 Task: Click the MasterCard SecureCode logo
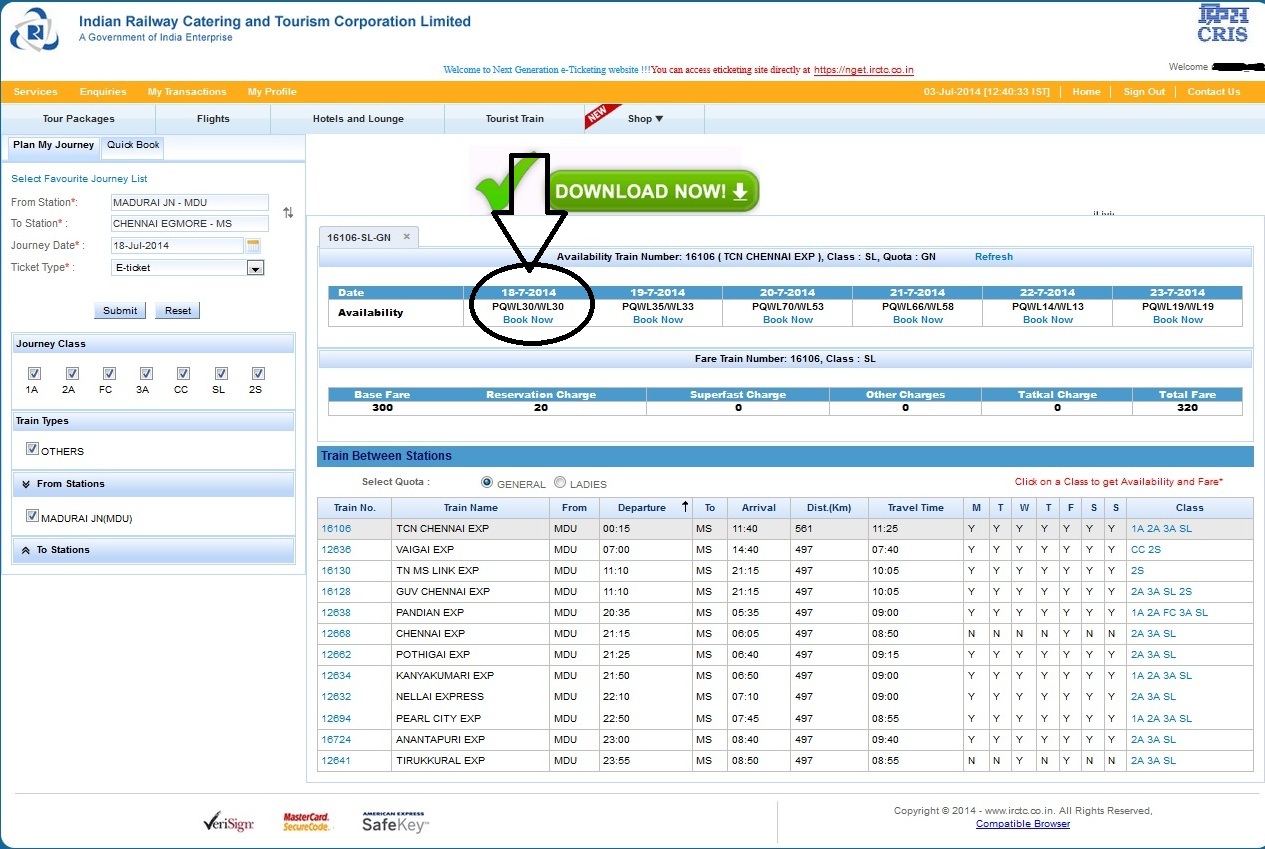click(306, 822)
